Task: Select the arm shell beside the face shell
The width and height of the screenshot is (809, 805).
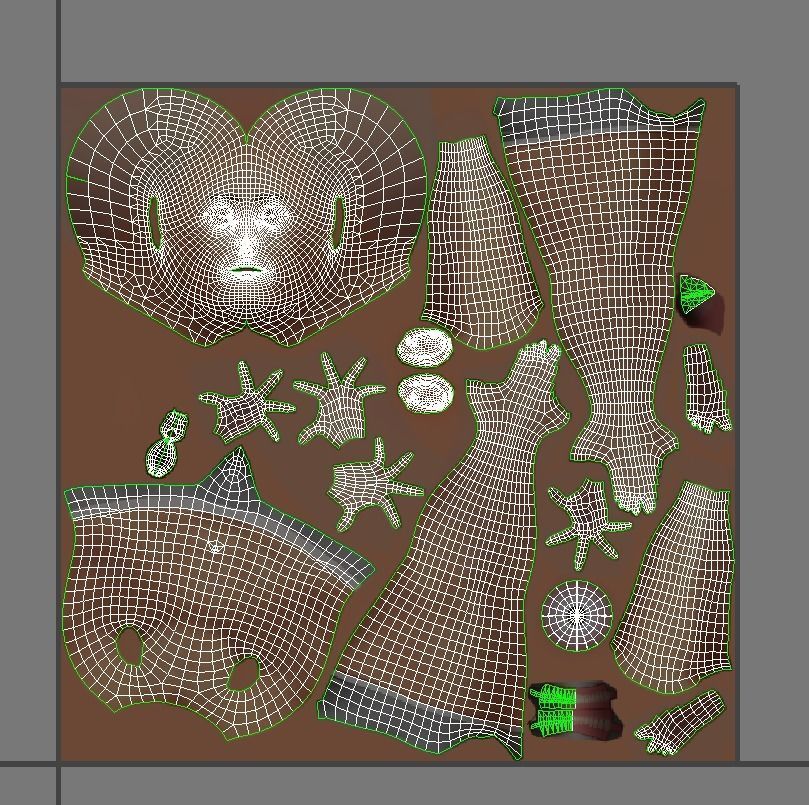Action: [480, 243]
